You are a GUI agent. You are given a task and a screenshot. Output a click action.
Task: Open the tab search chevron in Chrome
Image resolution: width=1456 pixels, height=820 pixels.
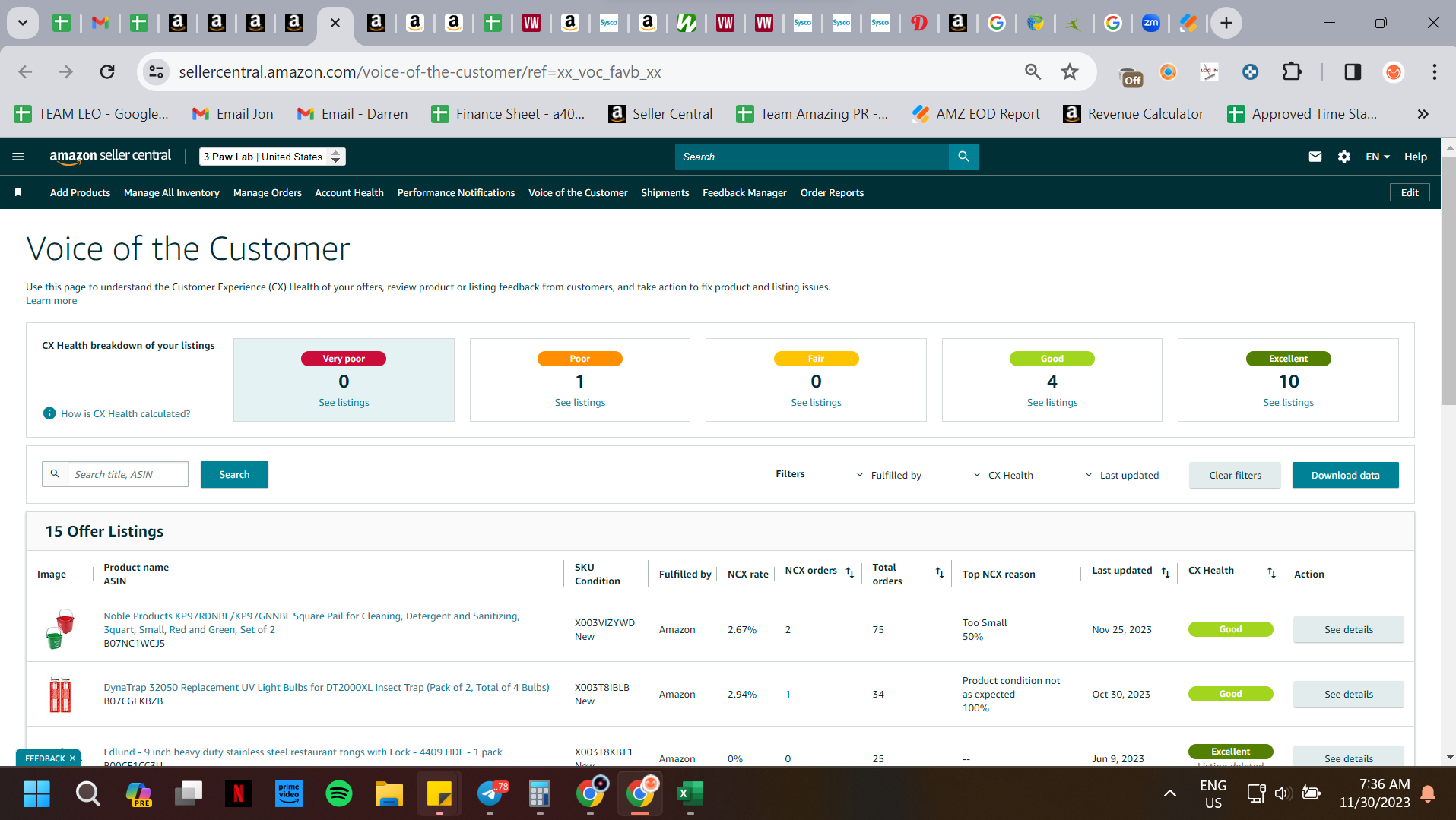pyautogui.click(x=23, y=23)
